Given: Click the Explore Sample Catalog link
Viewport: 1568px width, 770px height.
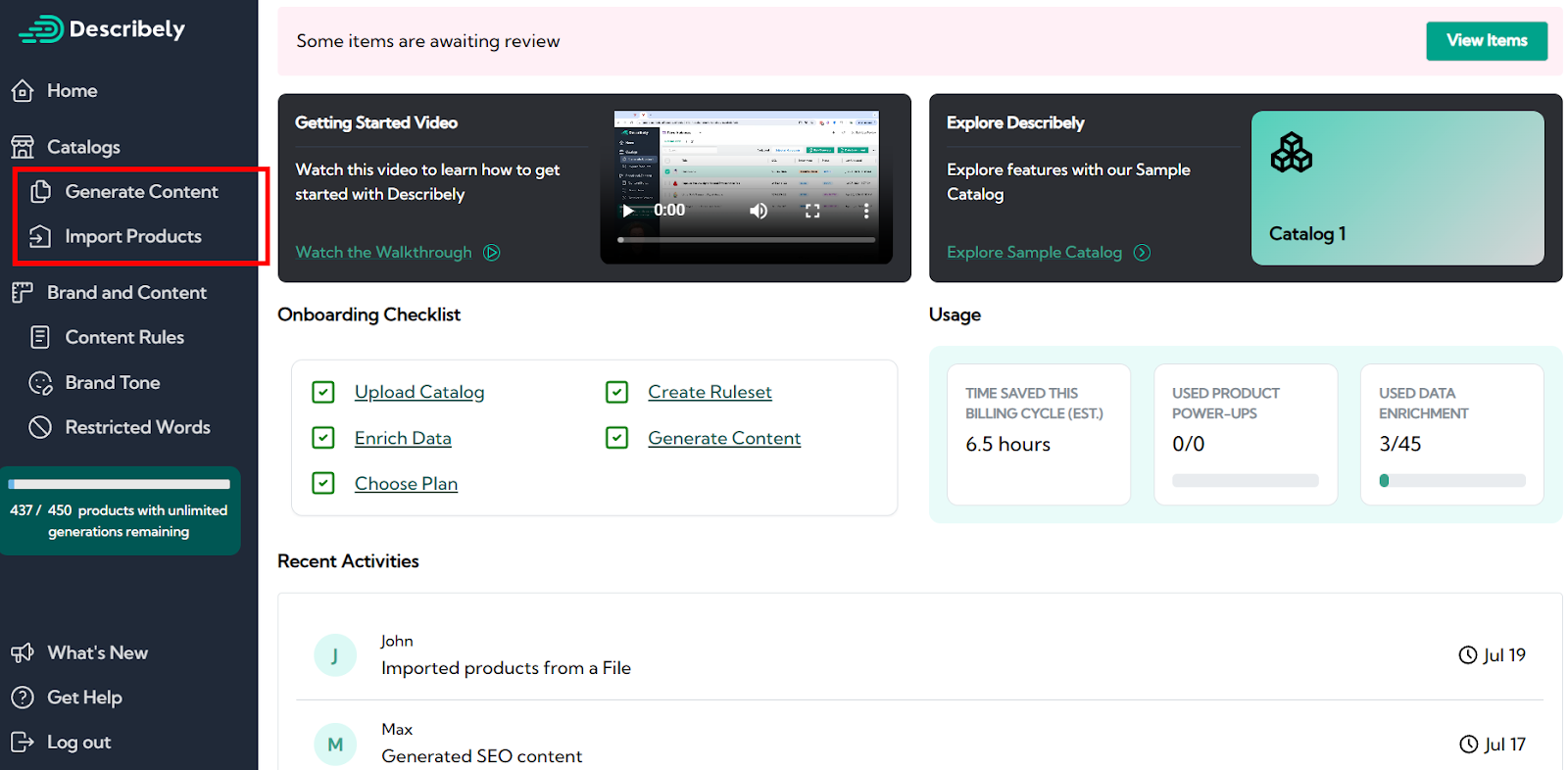Looking at the screenshot, I should pos(1034,253).
